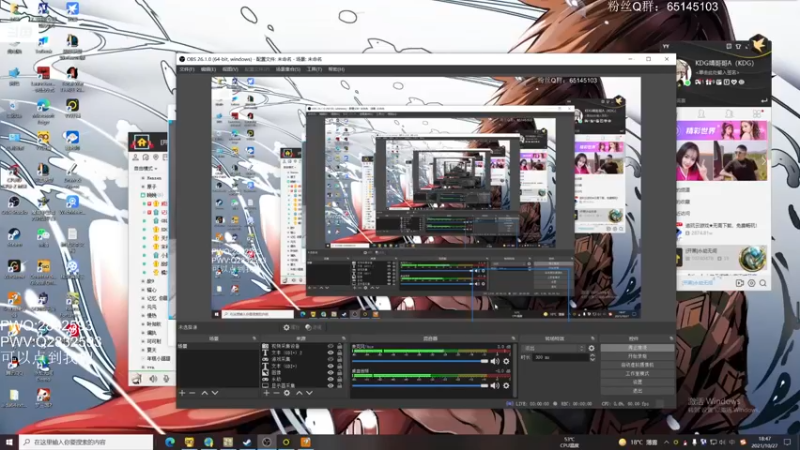Viewport: 800px width, 450px height.
Task: Open gear settings for 桌面音频 audio channel
Action: tap(506, 386)
